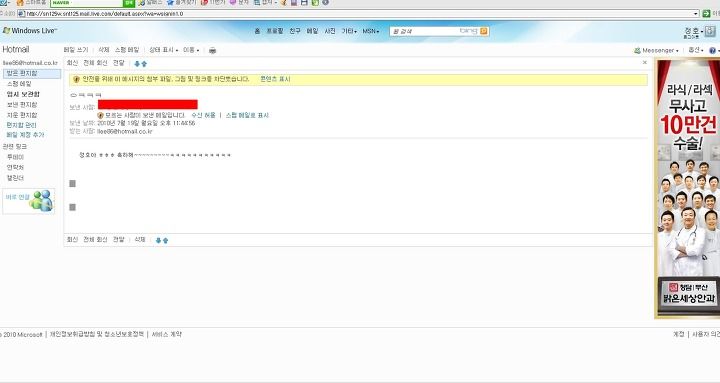This screenshot has width=720, height=383.
Task: Click the Windows Live logo
Action: coord(30,31)
